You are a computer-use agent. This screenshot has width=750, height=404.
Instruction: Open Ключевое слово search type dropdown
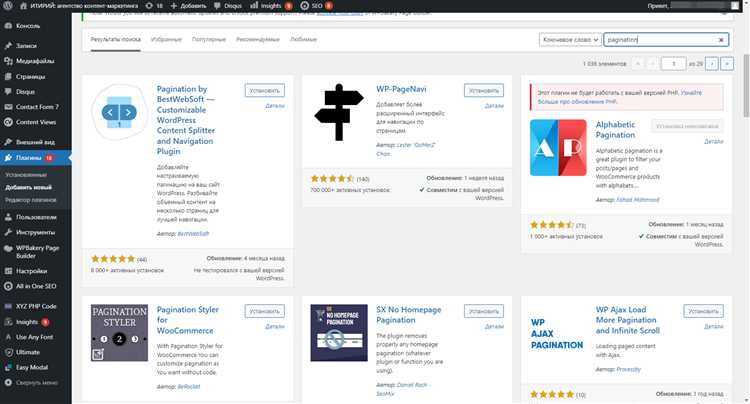pos(570,40)
